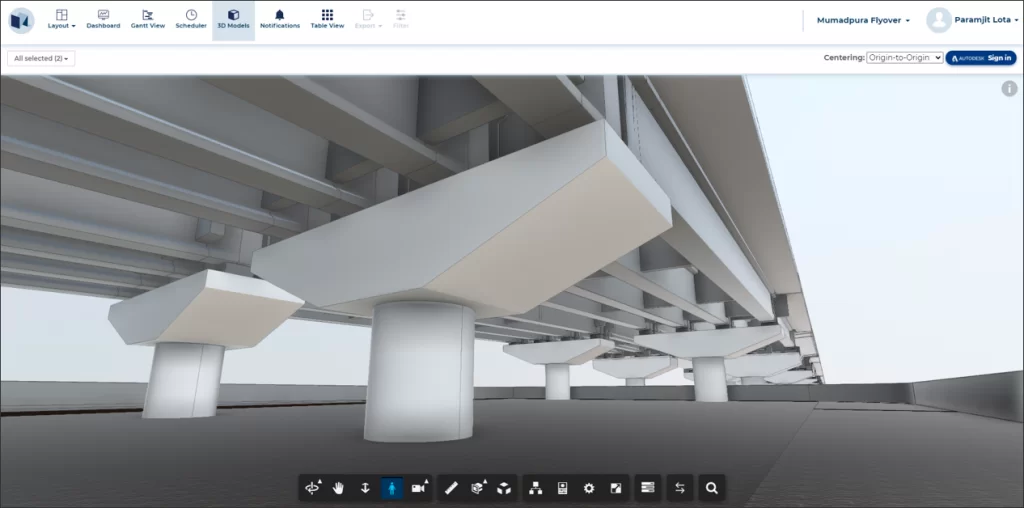Activate the Pan hand tool

(x=339, y=488)
